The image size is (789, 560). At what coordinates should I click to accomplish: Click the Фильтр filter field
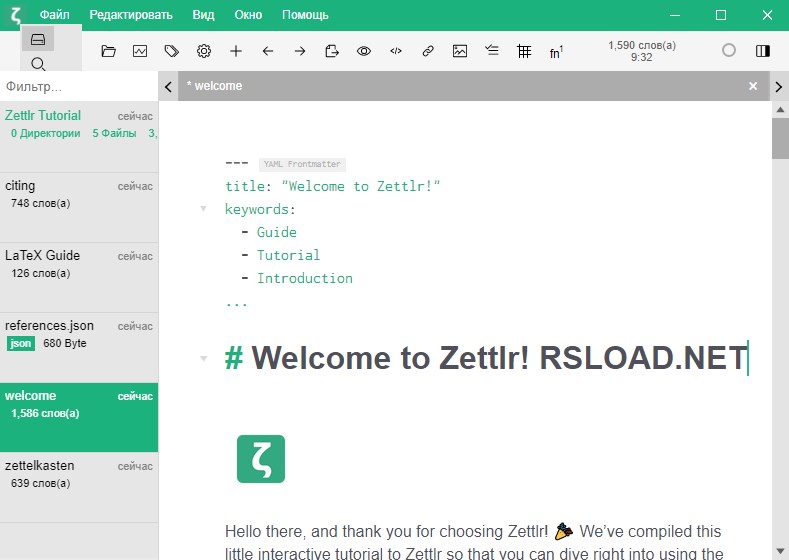click(79, 87)
